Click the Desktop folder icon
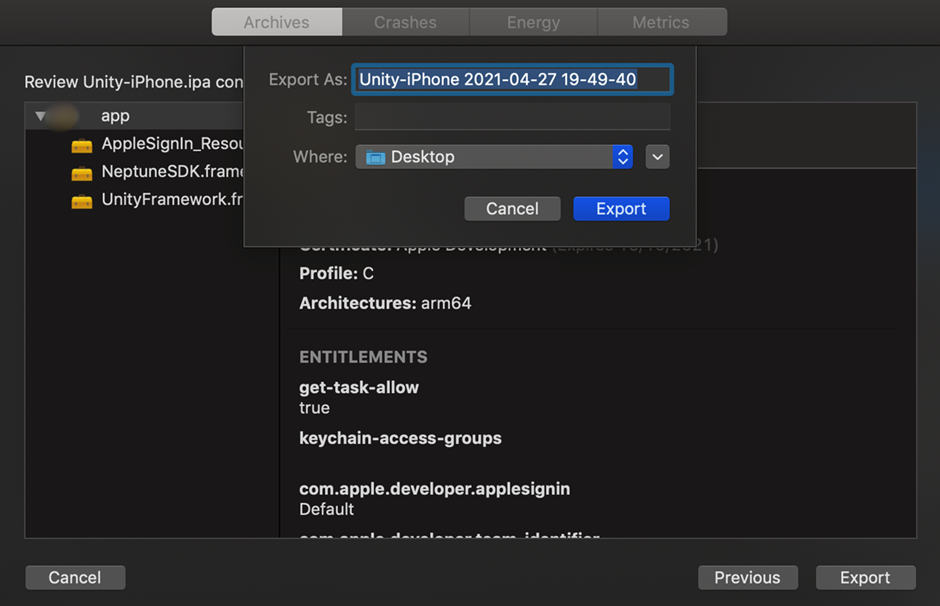940x606 pixels. [375, 157]
